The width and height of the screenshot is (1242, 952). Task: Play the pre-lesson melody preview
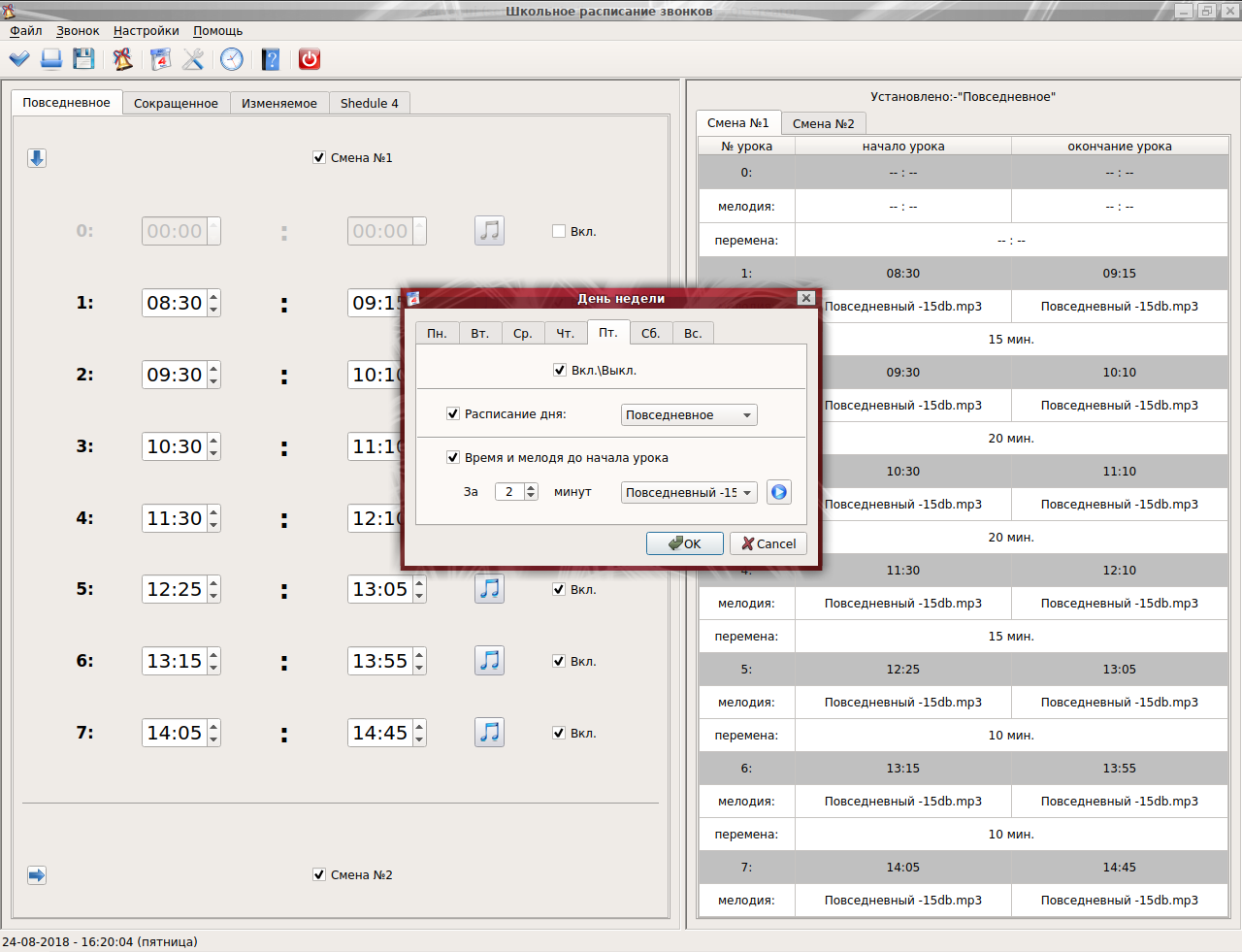tap(778, 492)
